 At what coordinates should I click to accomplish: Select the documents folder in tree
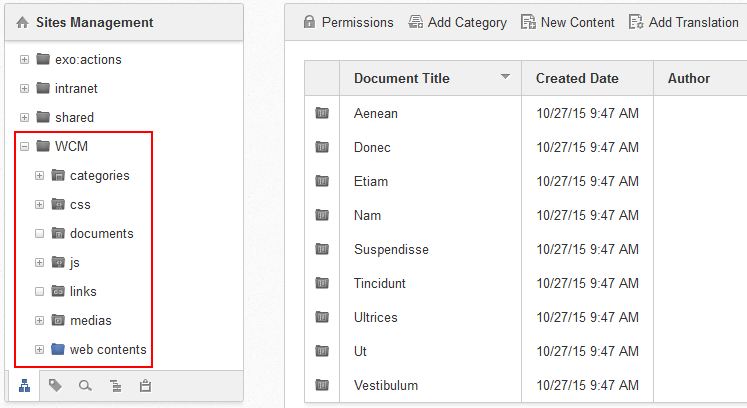pyautogui.click(x=101, y=234)
